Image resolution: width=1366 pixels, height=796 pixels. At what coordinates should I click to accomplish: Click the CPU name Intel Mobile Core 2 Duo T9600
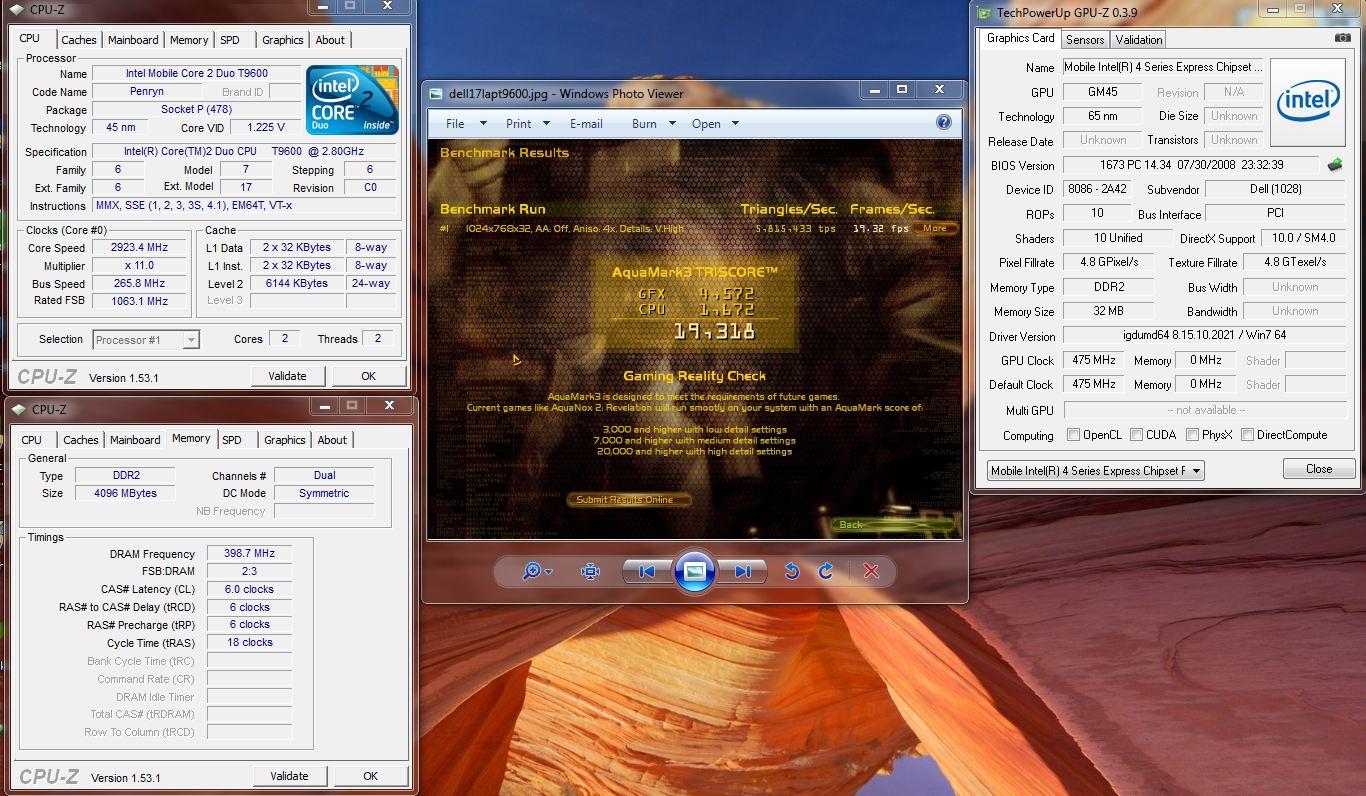click(197, 73)
